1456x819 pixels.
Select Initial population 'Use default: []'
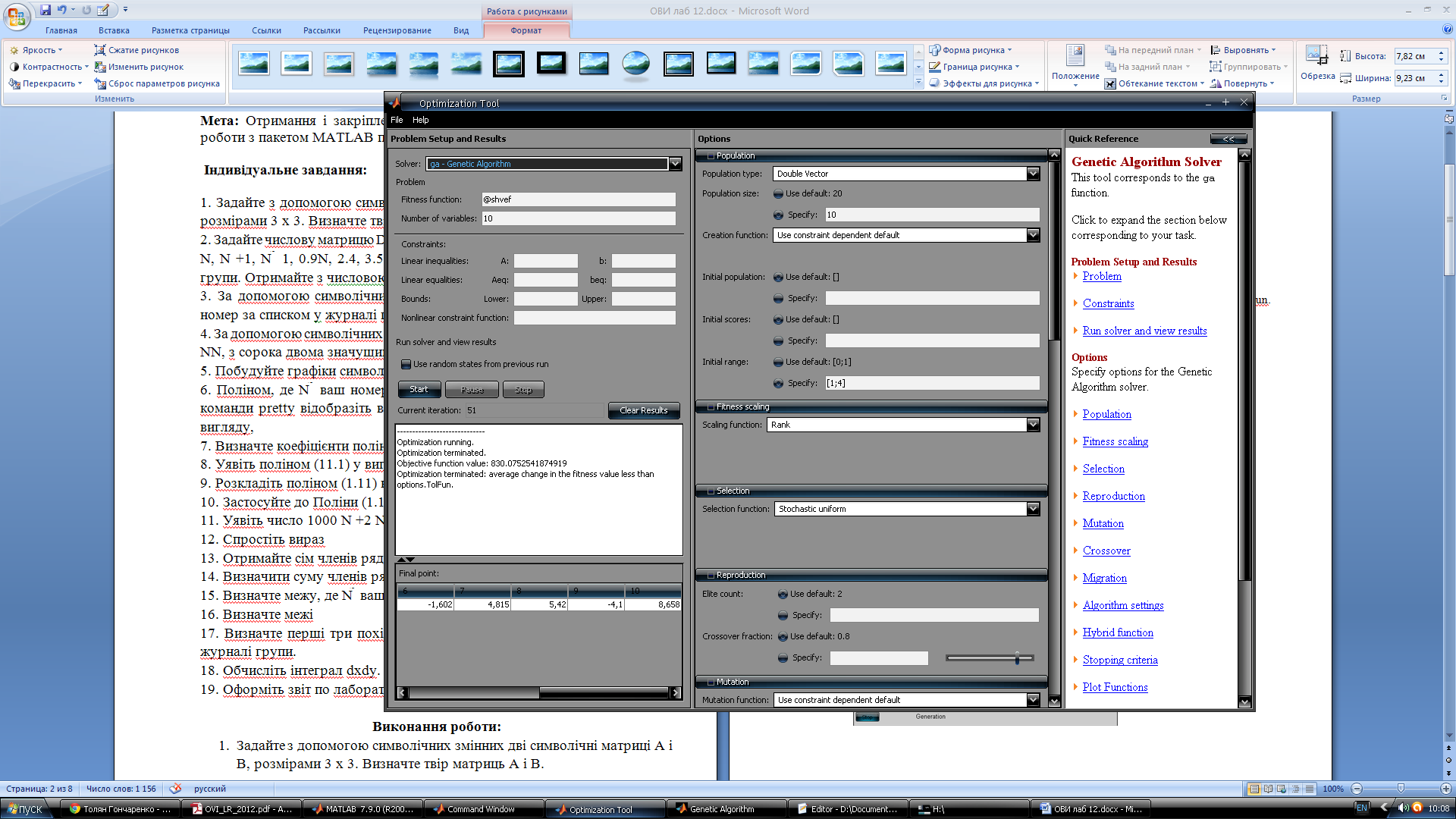778,277
